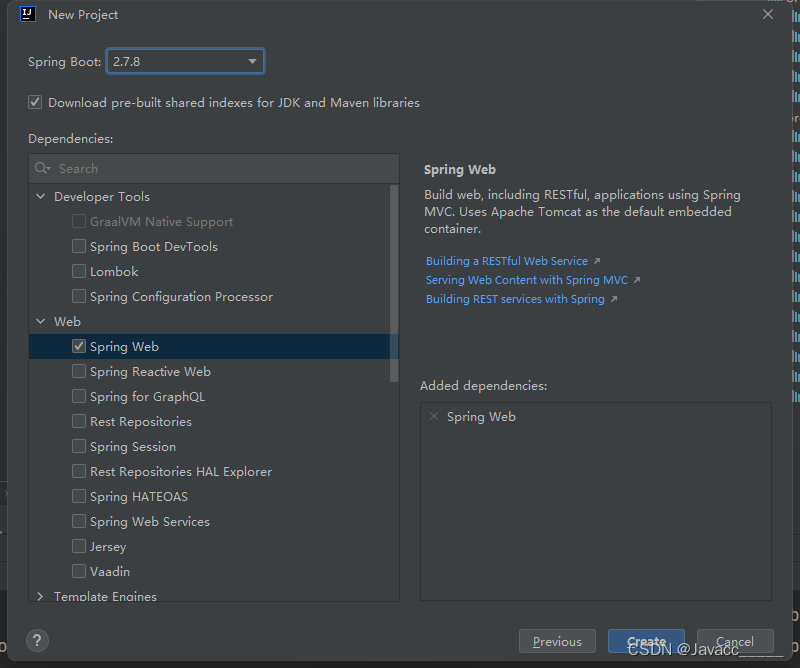
Task: Check the Vaadin checkbox
Action: point(79,571)
